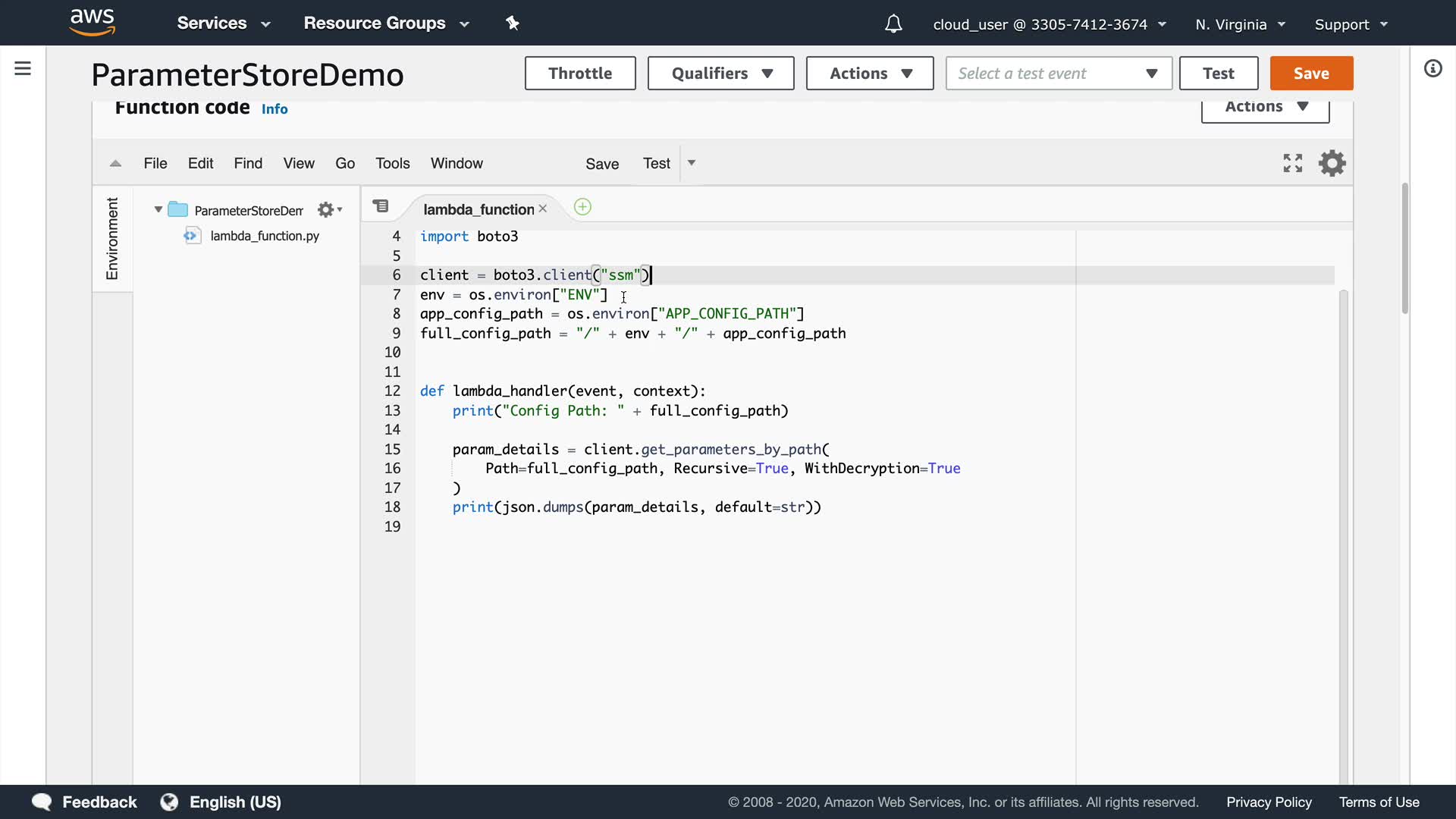
Task: Open lambda_function.py in file tree
Action: click(x=264, y=236)
